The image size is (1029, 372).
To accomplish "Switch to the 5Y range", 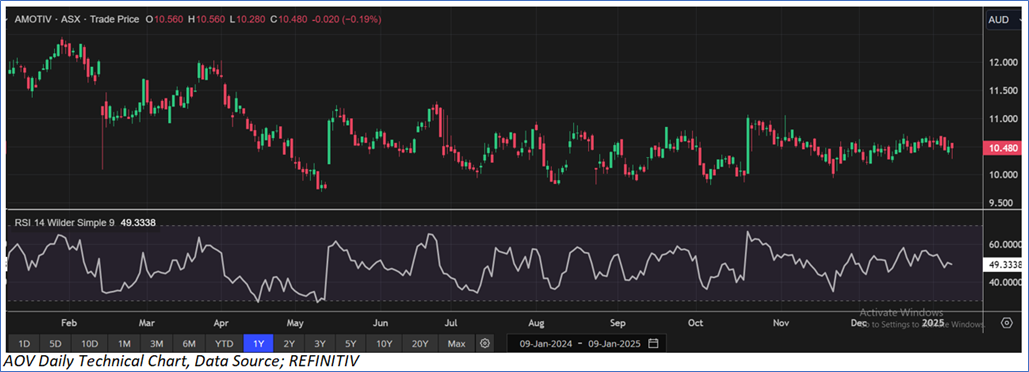I will (x=350, y=343).
